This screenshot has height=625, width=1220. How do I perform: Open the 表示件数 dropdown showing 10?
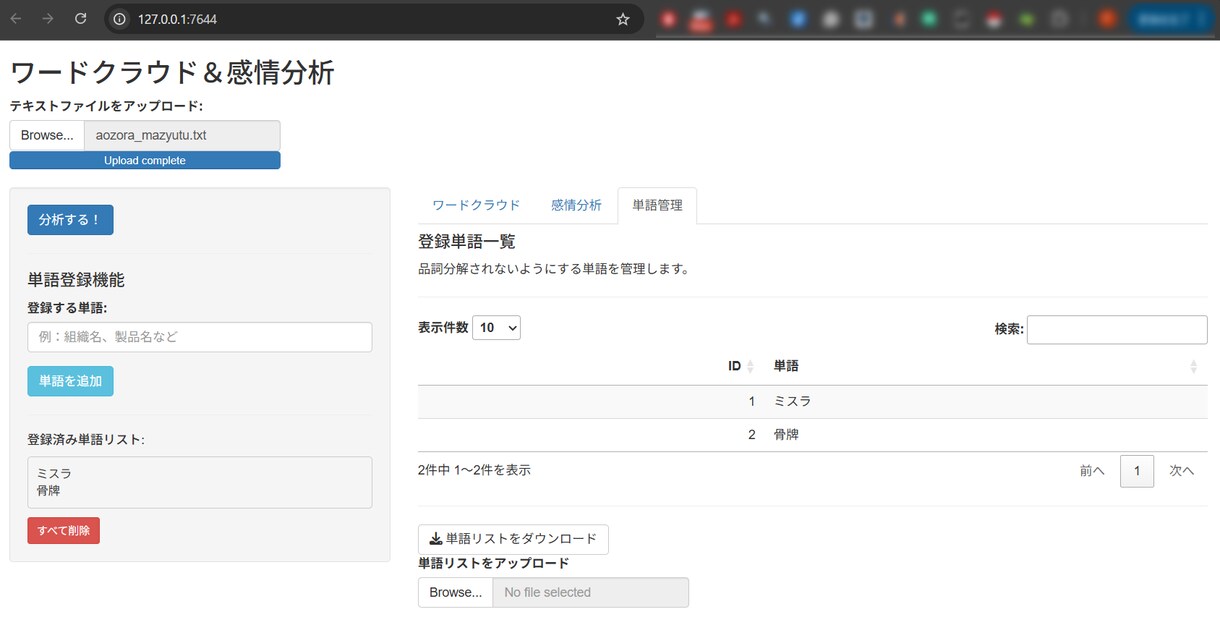click(496, 327)
